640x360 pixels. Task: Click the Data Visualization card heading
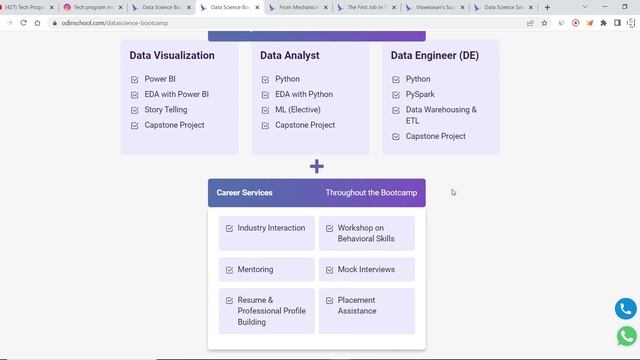172,56
